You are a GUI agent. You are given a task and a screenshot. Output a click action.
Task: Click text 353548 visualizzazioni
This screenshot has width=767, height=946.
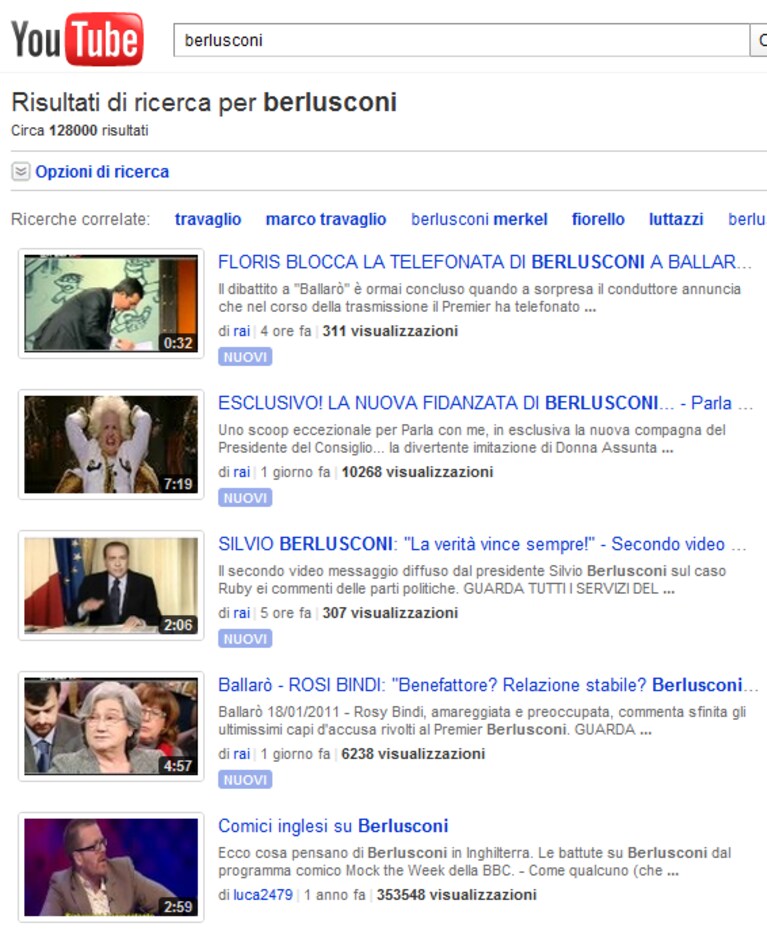pyautogui.click(x=457, y=895)
